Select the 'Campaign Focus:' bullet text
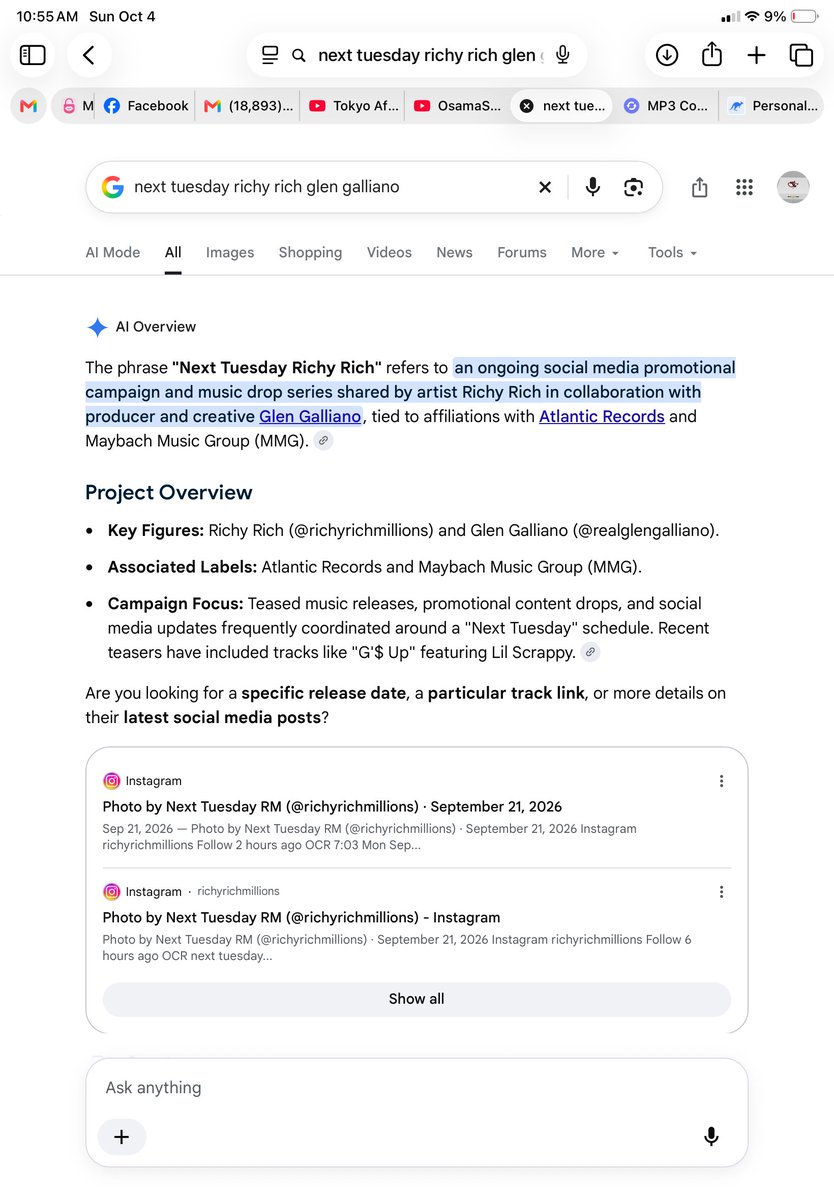 click(176, 604)
